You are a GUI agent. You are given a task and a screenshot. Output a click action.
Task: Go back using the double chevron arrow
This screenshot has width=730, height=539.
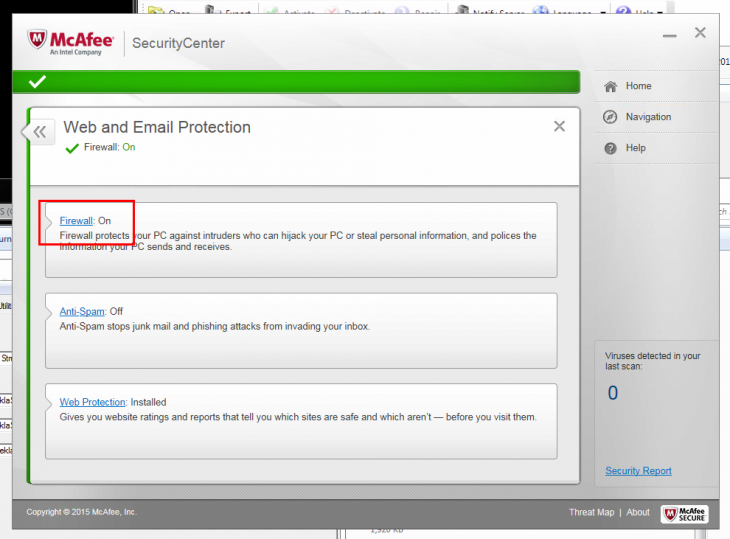[40, 132]
